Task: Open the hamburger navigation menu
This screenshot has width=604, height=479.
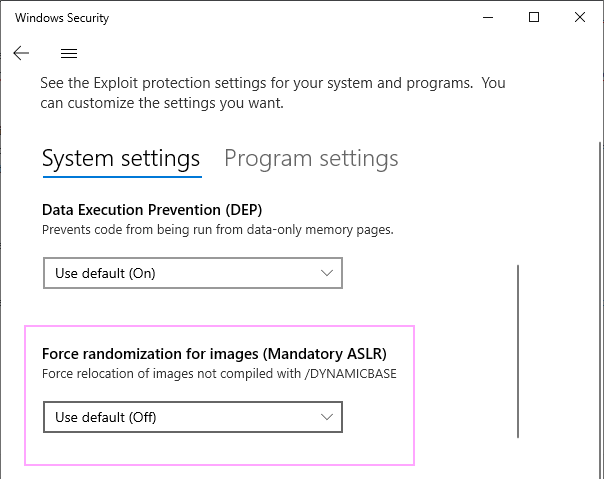Action: (x=69, y=53)
